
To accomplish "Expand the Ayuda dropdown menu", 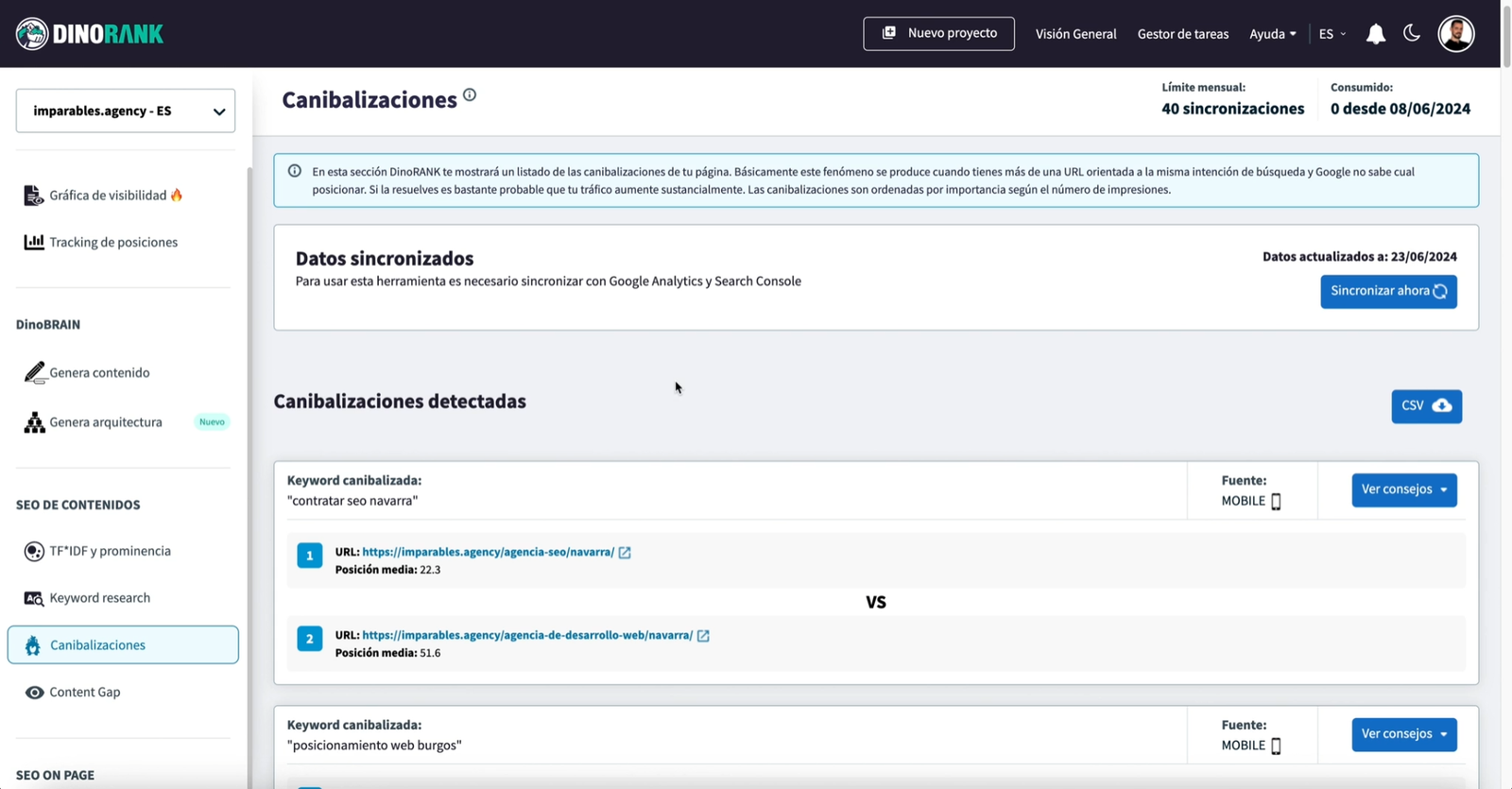I will (x=1272, y=34).
